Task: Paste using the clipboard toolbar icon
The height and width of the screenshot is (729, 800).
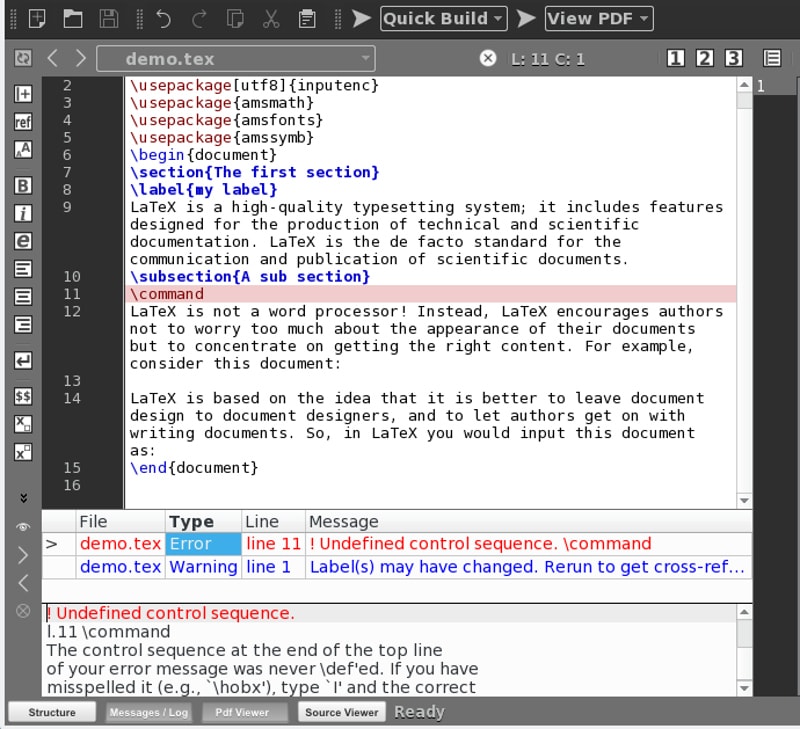Action: click(308, 18)
